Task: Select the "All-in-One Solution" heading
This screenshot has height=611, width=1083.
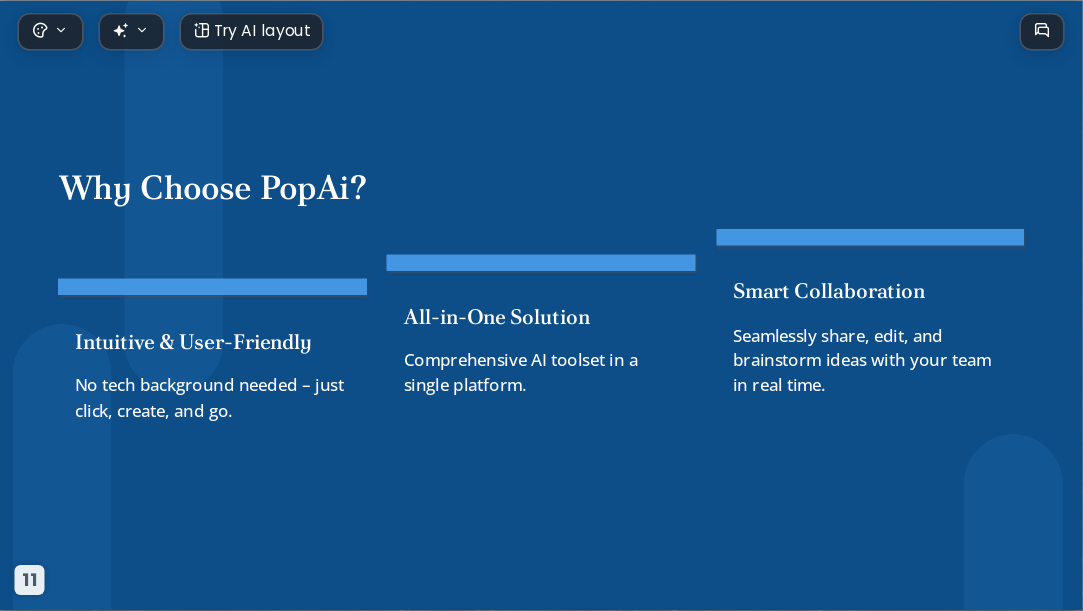Action: point(497,317)
